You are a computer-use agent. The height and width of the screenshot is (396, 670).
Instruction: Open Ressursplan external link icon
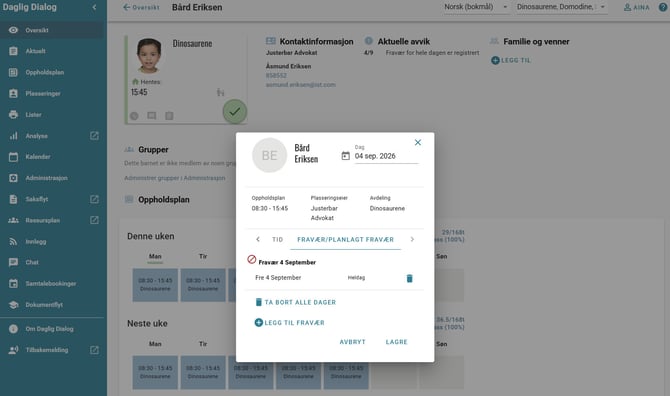coord(94,220)
